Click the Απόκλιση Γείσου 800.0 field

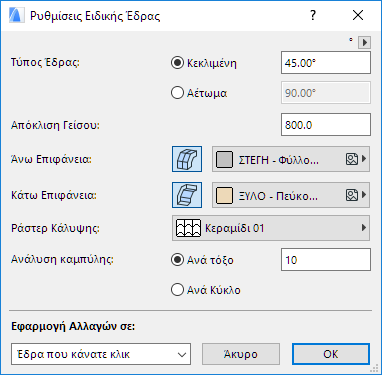pos(326,125)
